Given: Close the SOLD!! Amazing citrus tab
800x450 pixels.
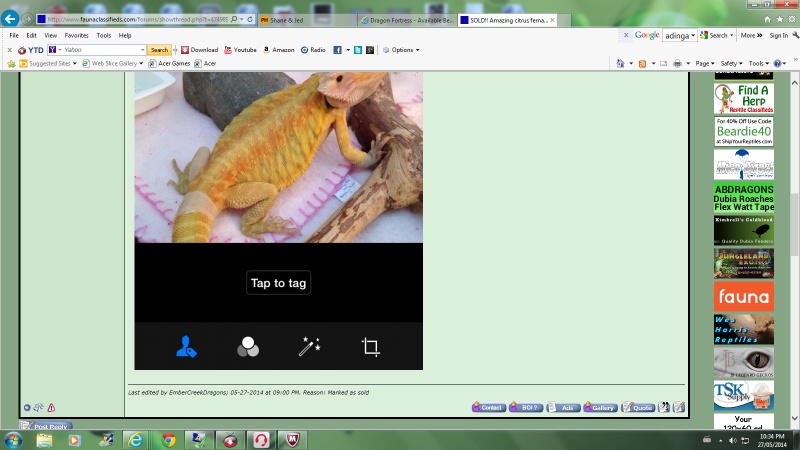Looking at the screenshot, I should (552, 20).
